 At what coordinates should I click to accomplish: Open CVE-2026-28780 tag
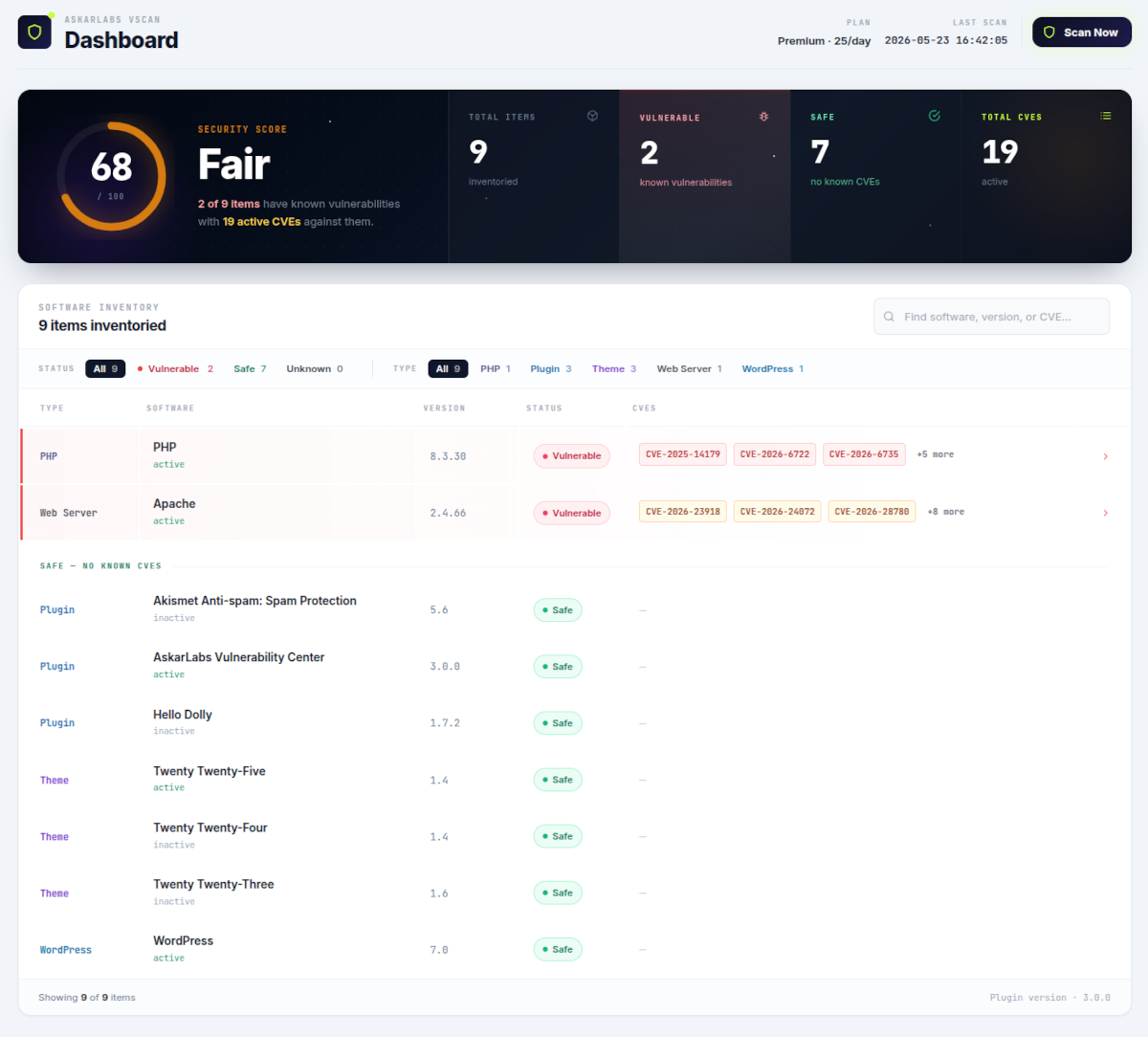(872, 512)
